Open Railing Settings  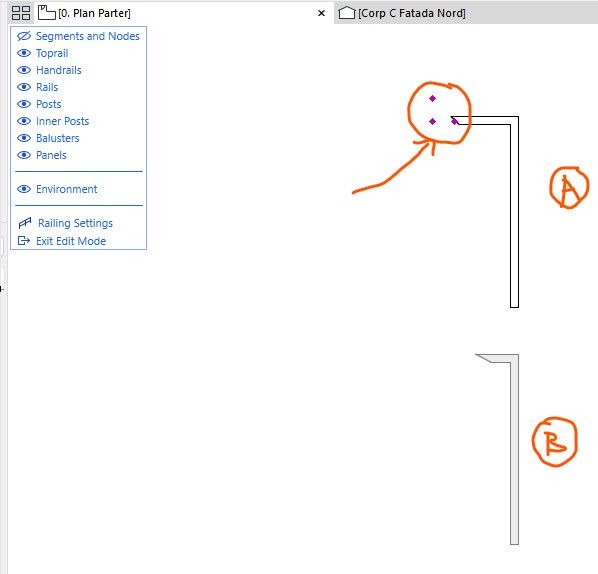click(75, 223)
